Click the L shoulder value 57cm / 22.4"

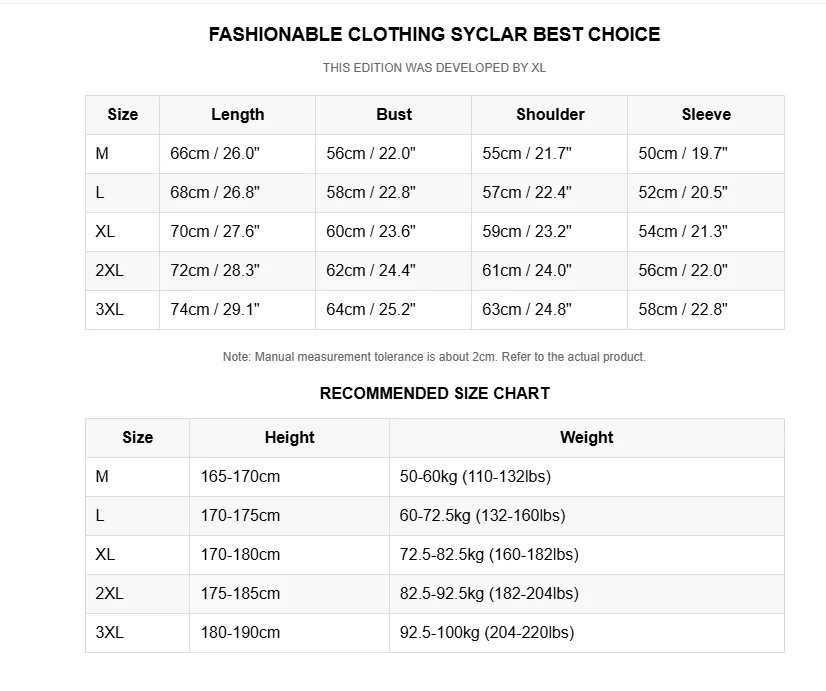[x=549, y=193]
